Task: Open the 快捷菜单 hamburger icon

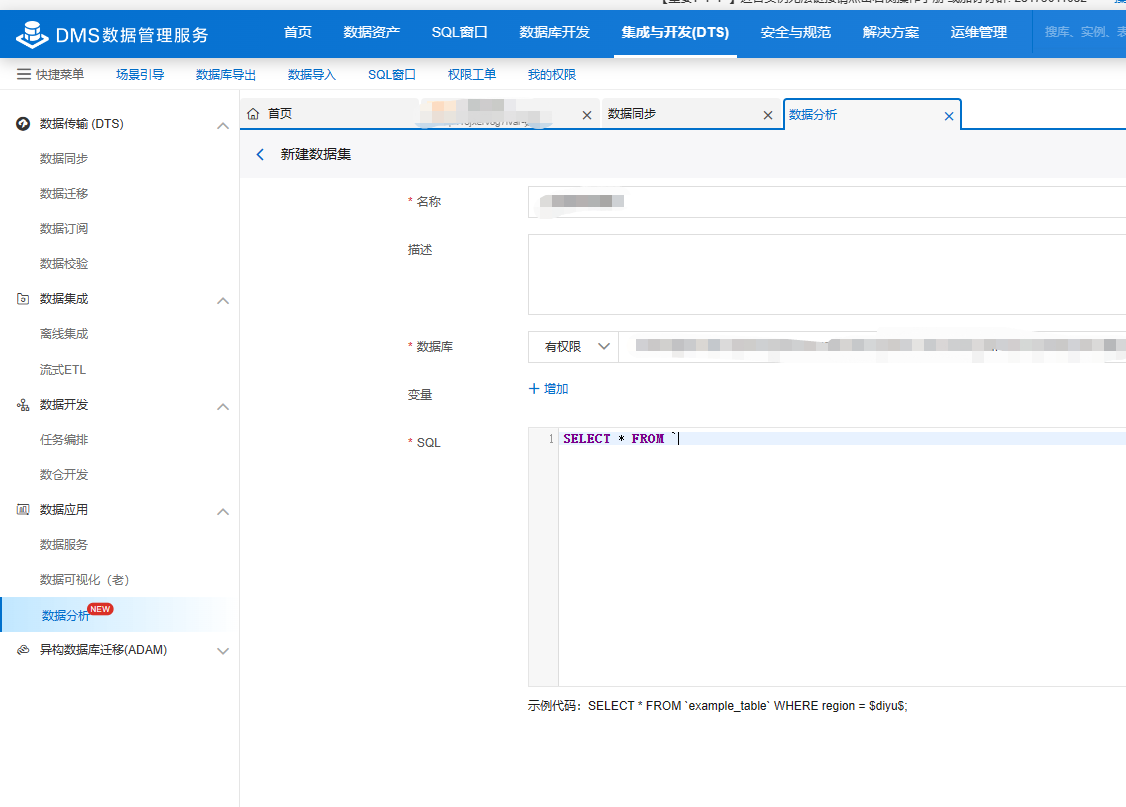Action: pos(24,74)
